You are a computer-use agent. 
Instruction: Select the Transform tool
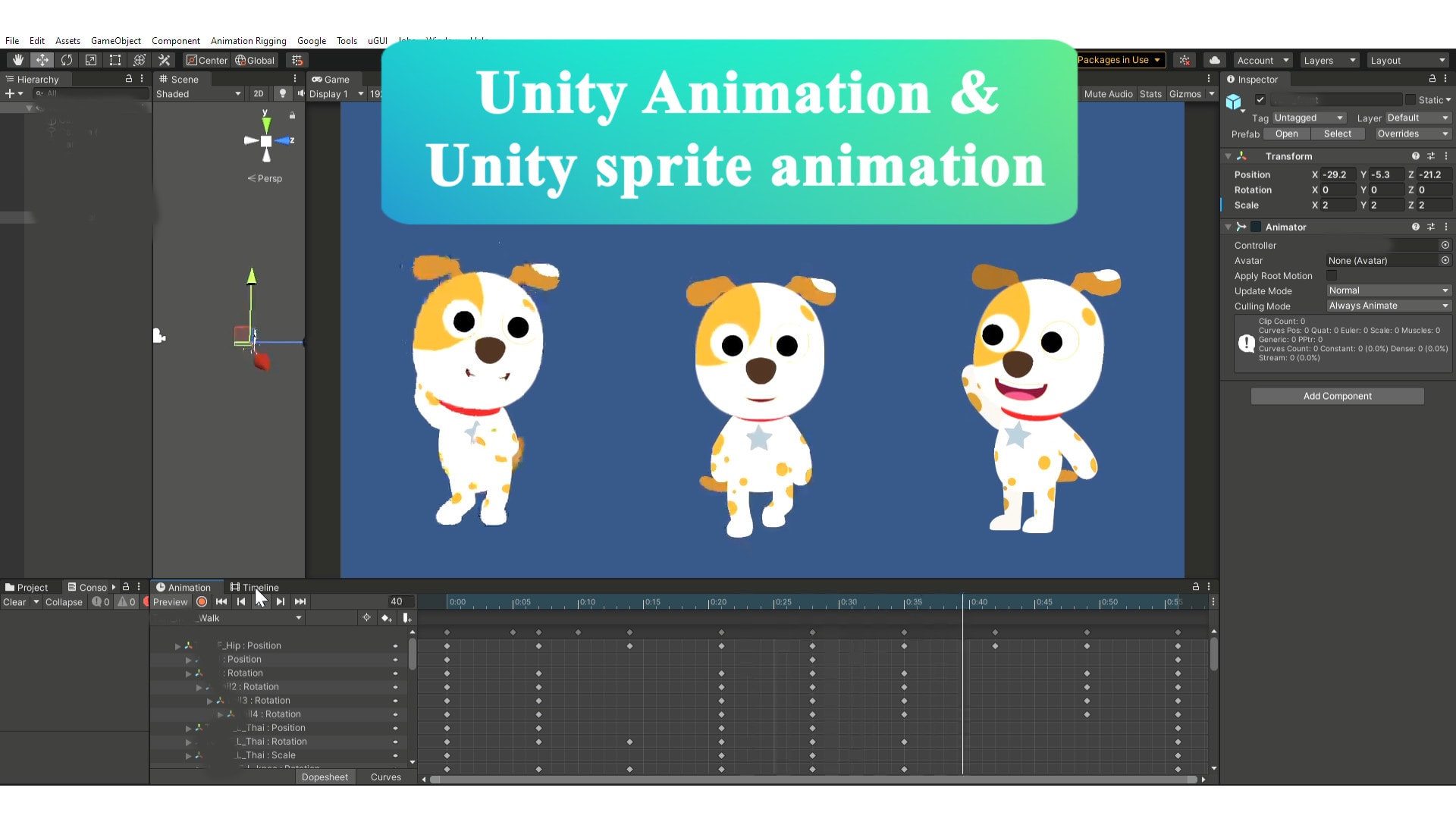140,60
